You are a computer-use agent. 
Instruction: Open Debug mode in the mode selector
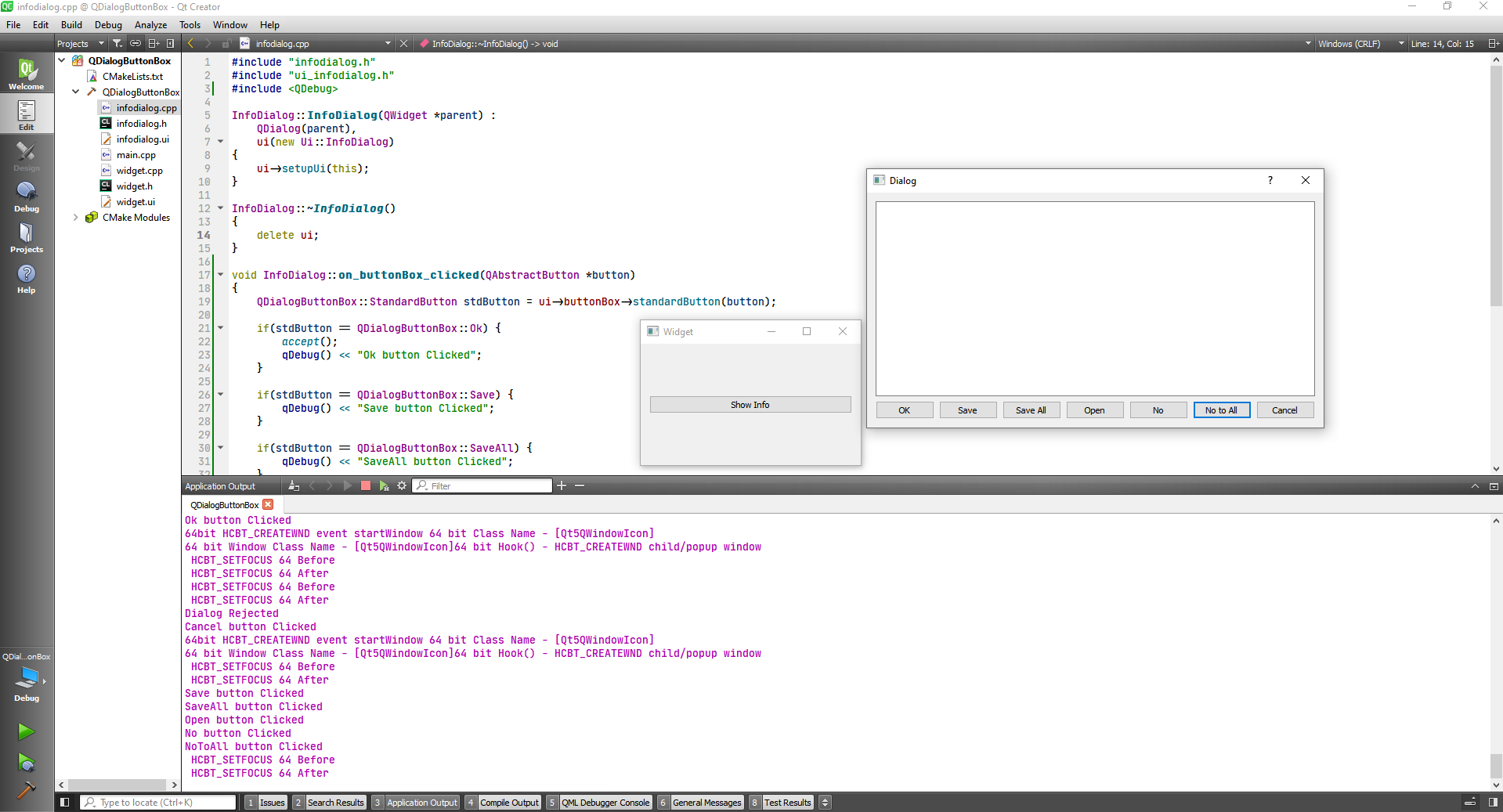pos(27,197)
